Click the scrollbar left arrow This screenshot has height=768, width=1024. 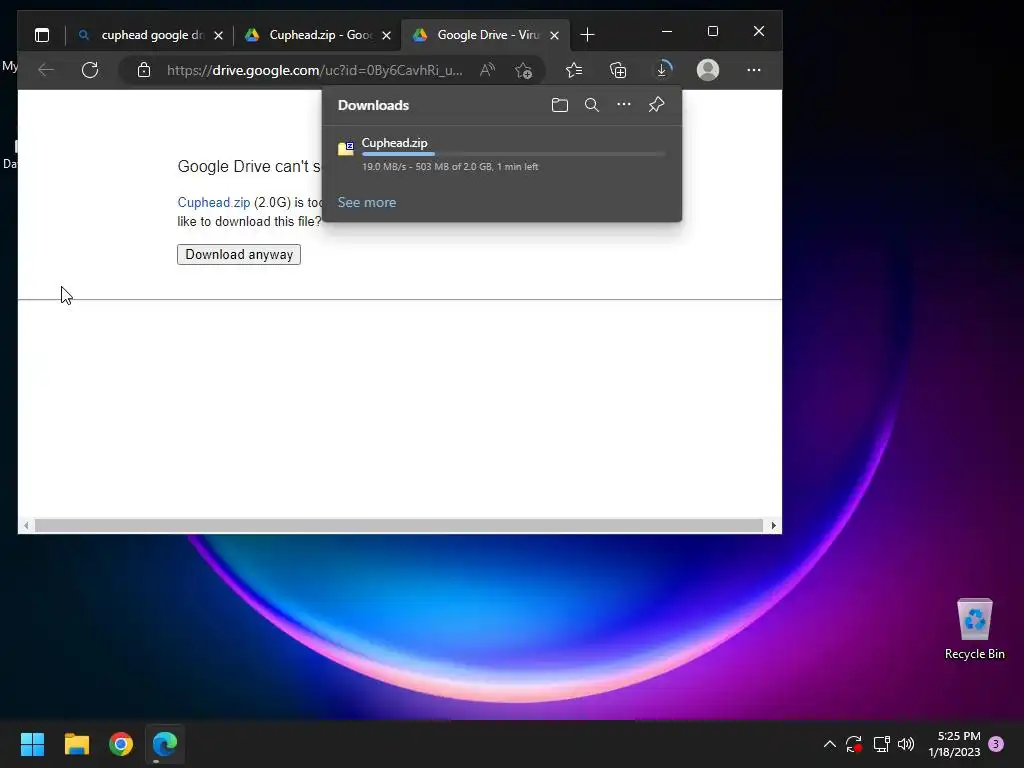(x=25, y=526)
